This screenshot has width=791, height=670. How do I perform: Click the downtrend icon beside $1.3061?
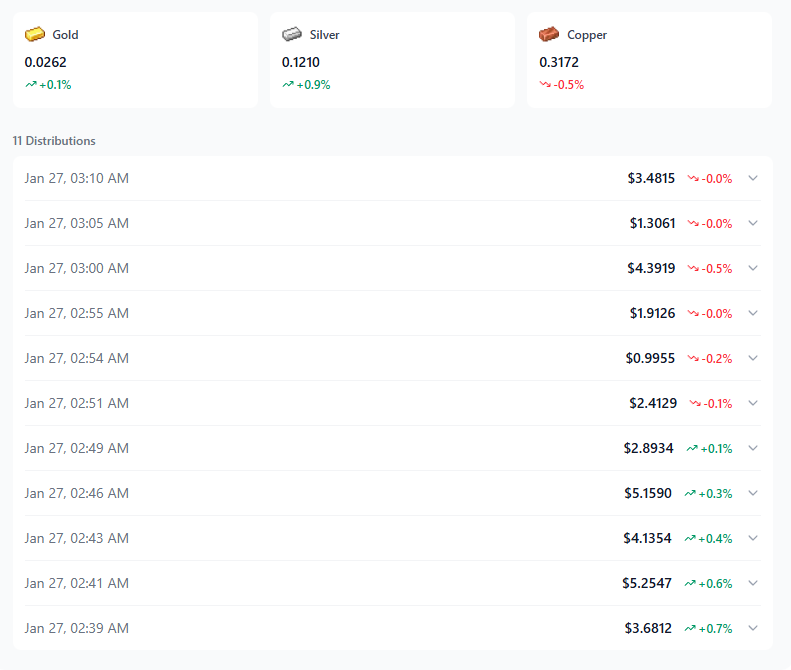693,223
